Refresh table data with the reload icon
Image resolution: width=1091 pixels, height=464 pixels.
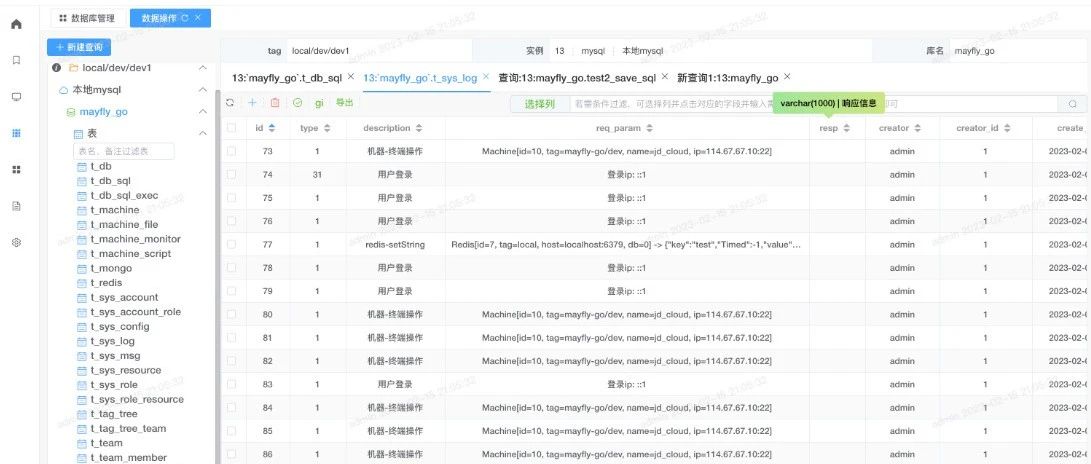(x=230, y=103)
